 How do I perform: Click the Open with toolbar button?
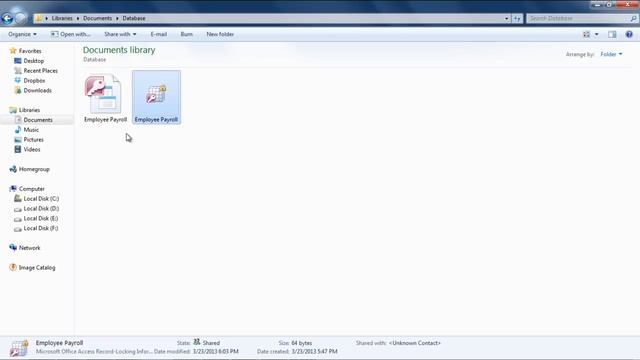click(x=71, y=34)
